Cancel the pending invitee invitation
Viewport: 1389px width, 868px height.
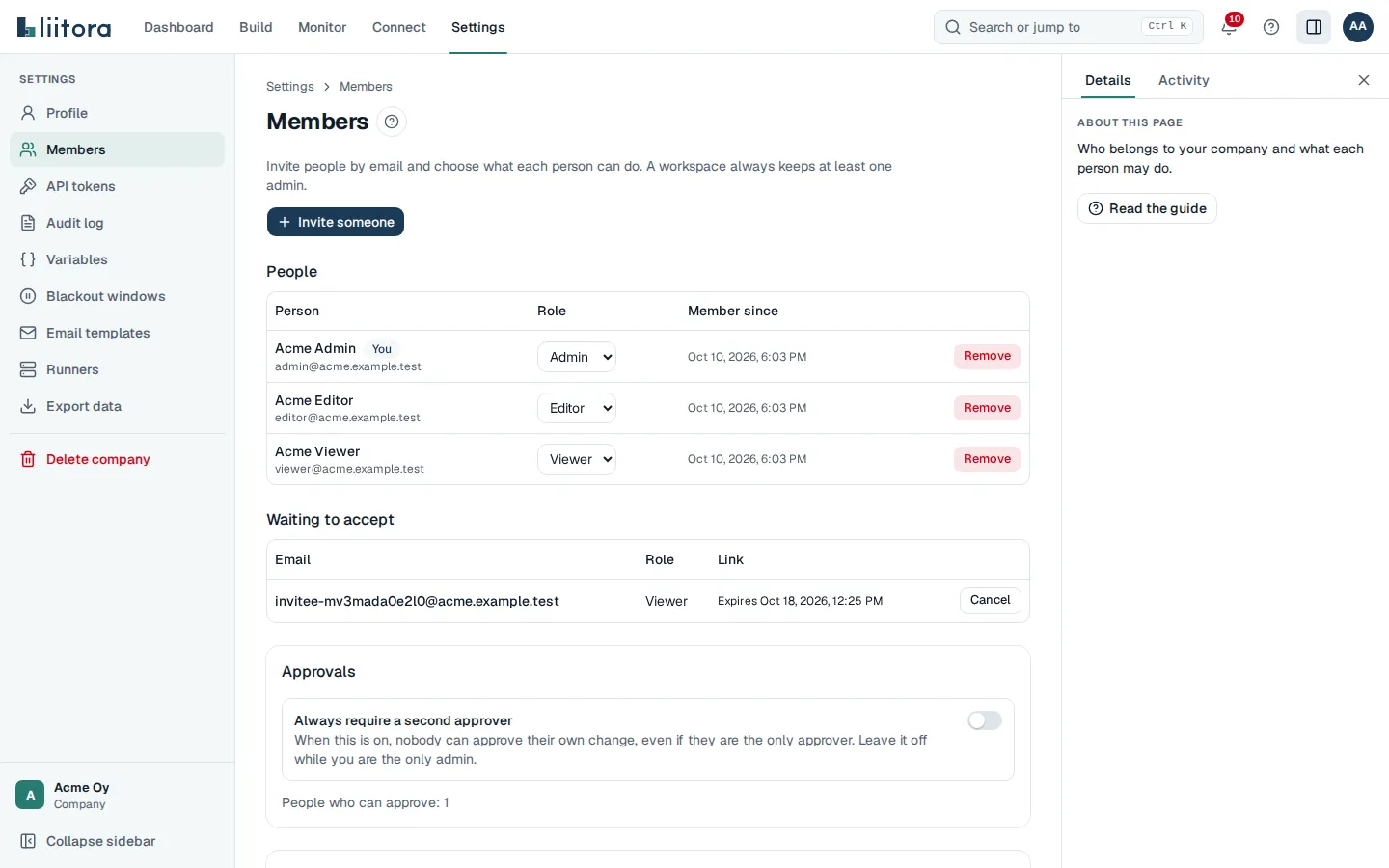(990, 600)
